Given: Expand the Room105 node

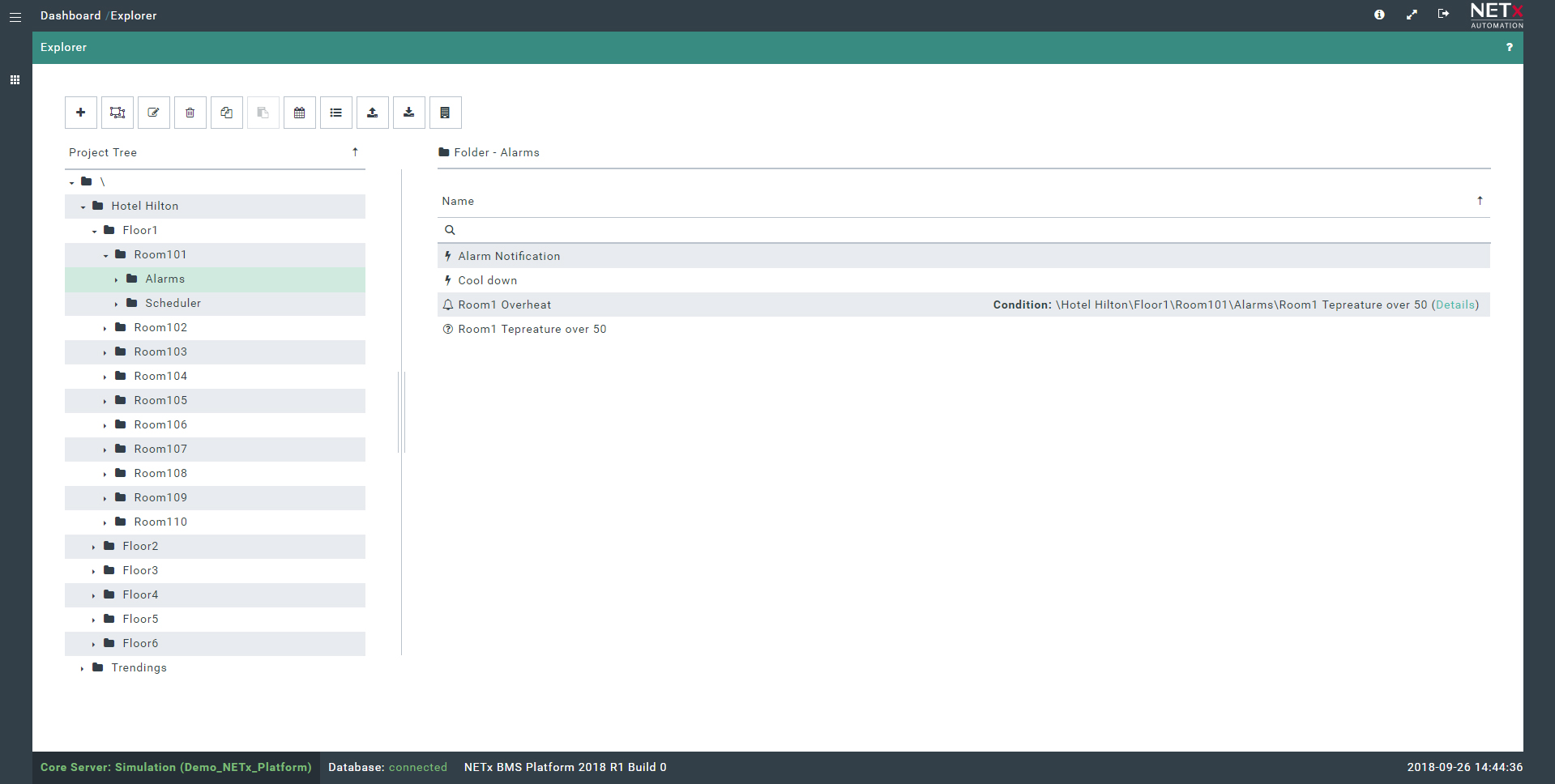Looking at the screenshot, I should coord(105,401).
